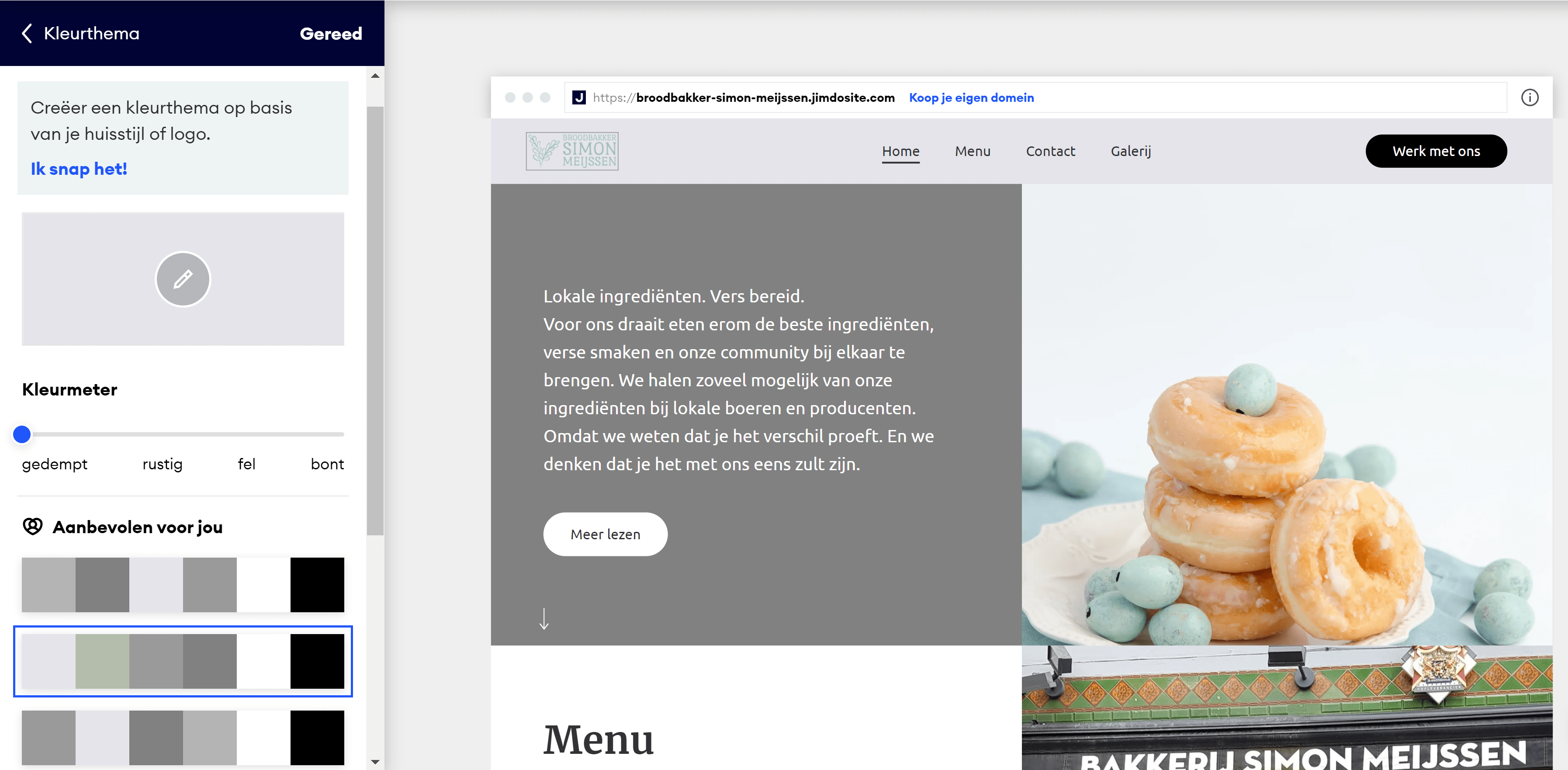Viewport: 1568px width, 770px height.
Task: Set the Kleurmeter slider to fel
Action: (x=246, y=434)
